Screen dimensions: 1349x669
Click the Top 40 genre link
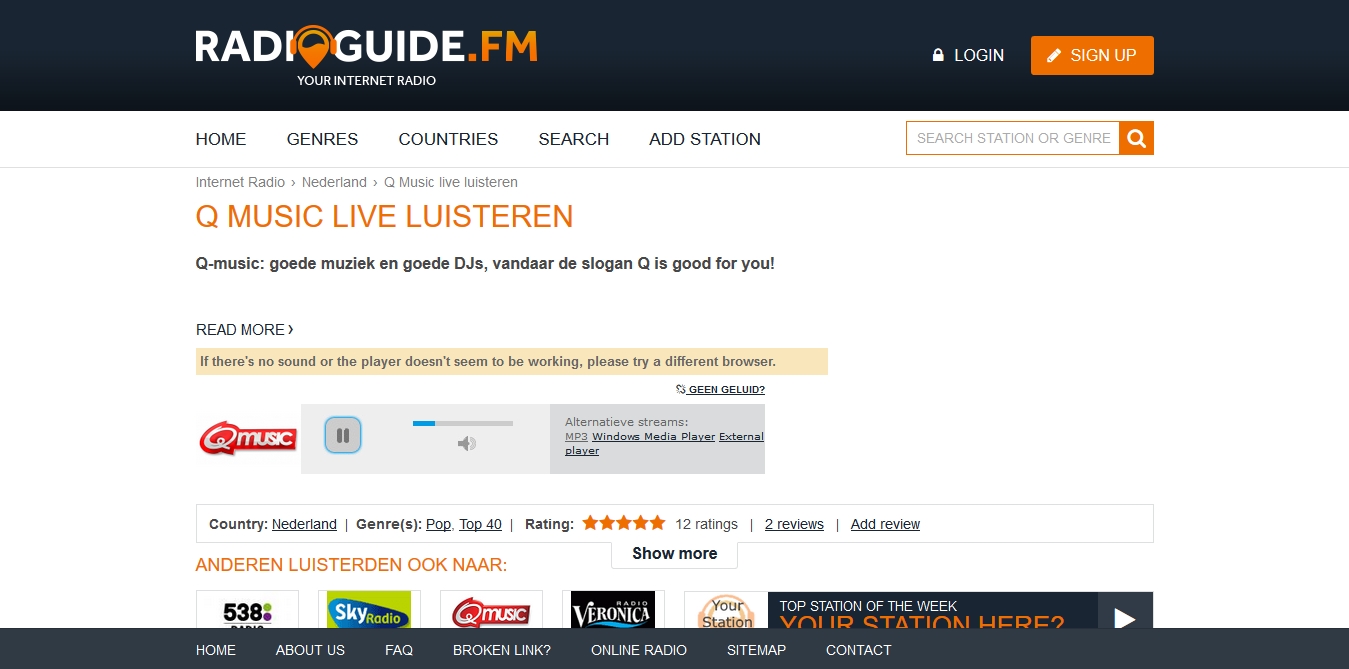click(x=480, y=524)
